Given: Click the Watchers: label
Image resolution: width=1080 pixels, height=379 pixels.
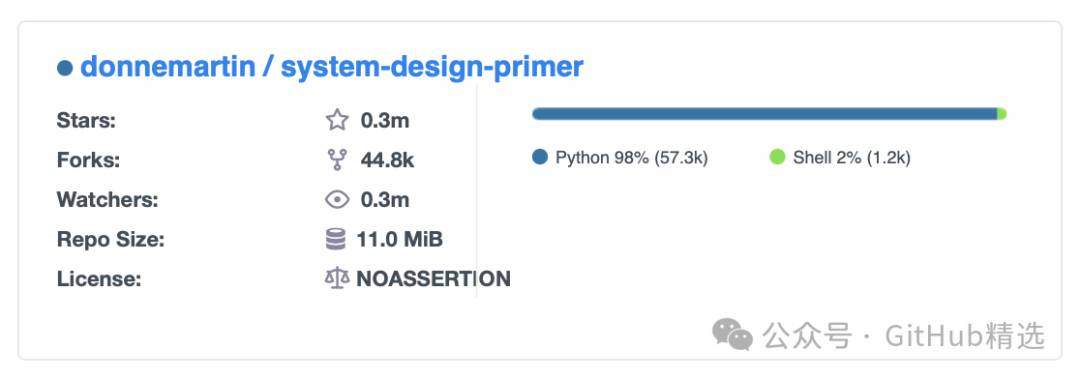Looking at the screenshot, I should click(x=107, y=200).
